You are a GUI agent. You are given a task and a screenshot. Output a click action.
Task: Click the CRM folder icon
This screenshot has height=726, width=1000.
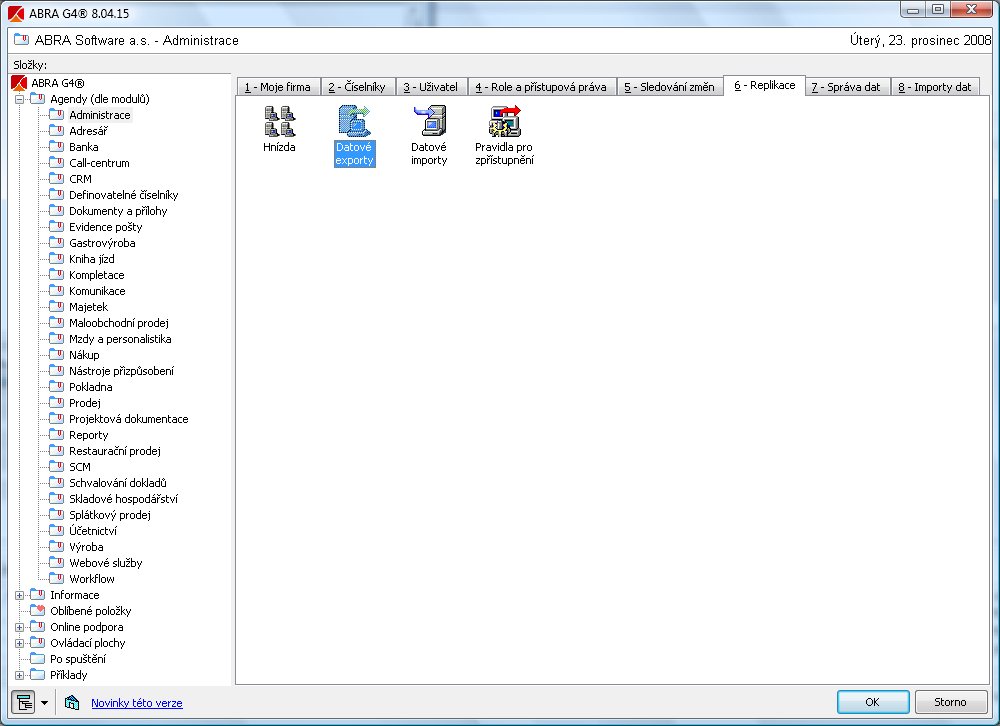pyautogui.click(x=57, y=179)
